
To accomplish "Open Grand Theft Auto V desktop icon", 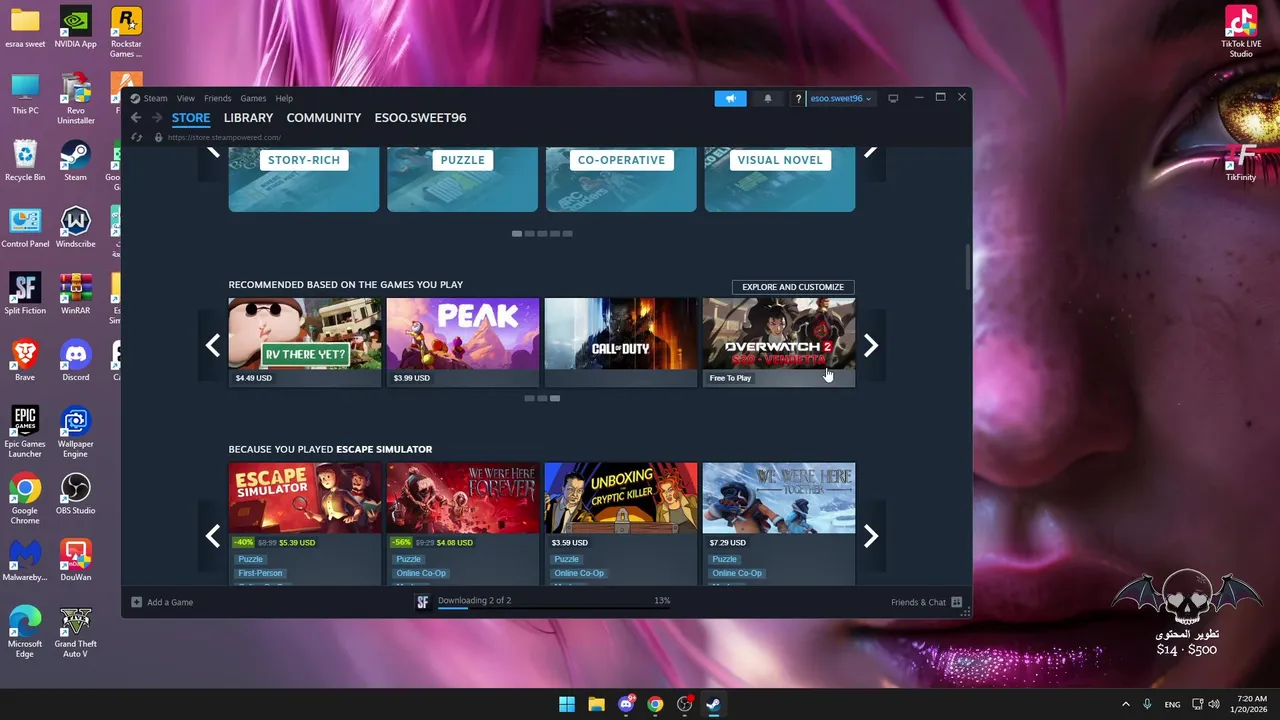I will pyautogui.click(x=75, y=632).
